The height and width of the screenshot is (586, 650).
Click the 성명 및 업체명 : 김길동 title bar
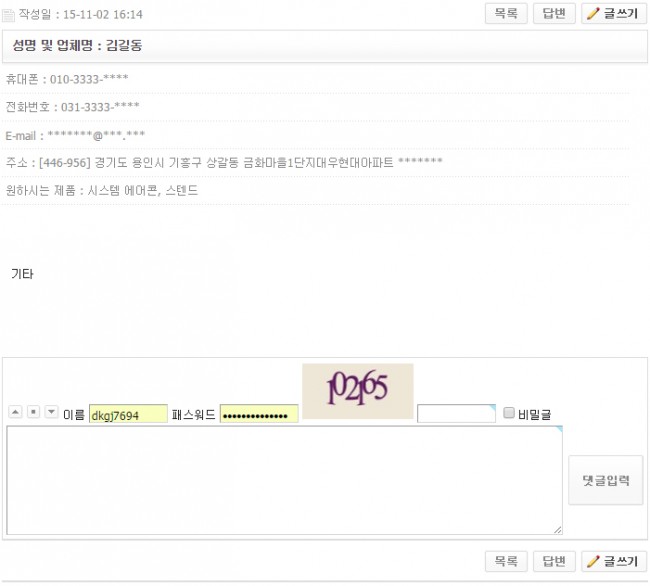click(x=325, y=46)
